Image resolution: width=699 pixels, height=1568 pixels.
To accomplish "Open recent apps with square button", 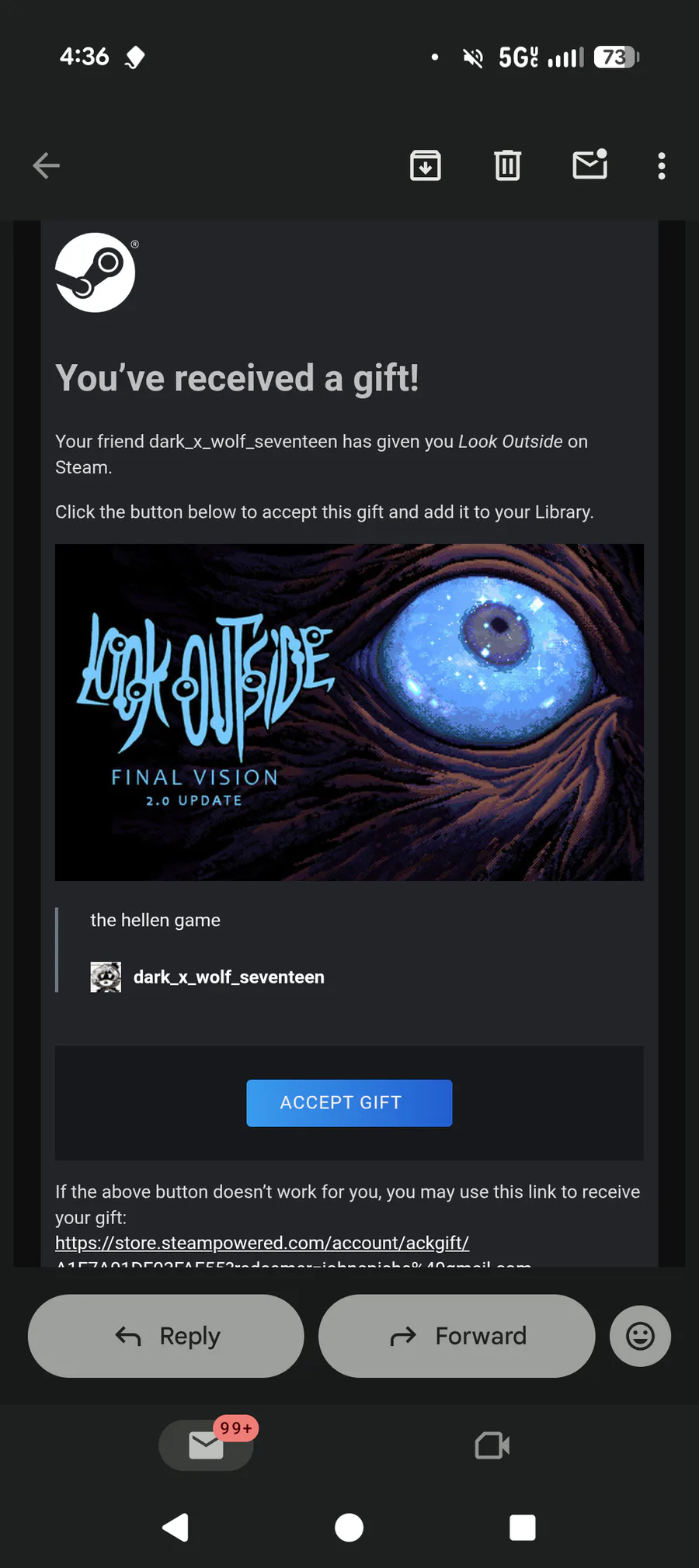I will coord(523,1528).
